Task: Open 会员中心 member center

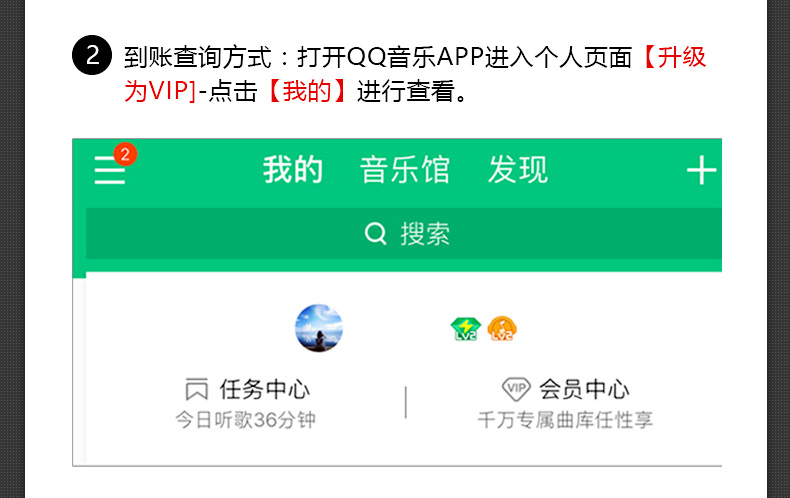Action: tap(584, 389)
